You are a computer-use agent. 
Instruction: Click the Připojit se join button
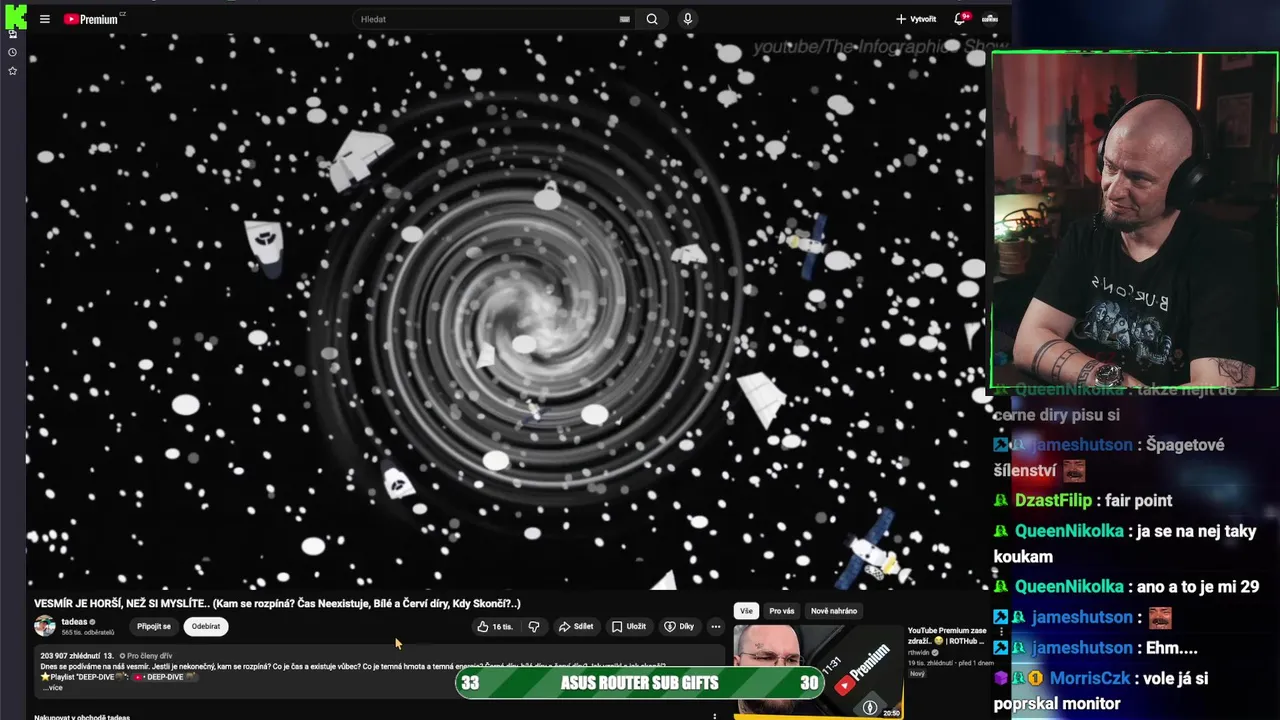click(x=154, y=626)
